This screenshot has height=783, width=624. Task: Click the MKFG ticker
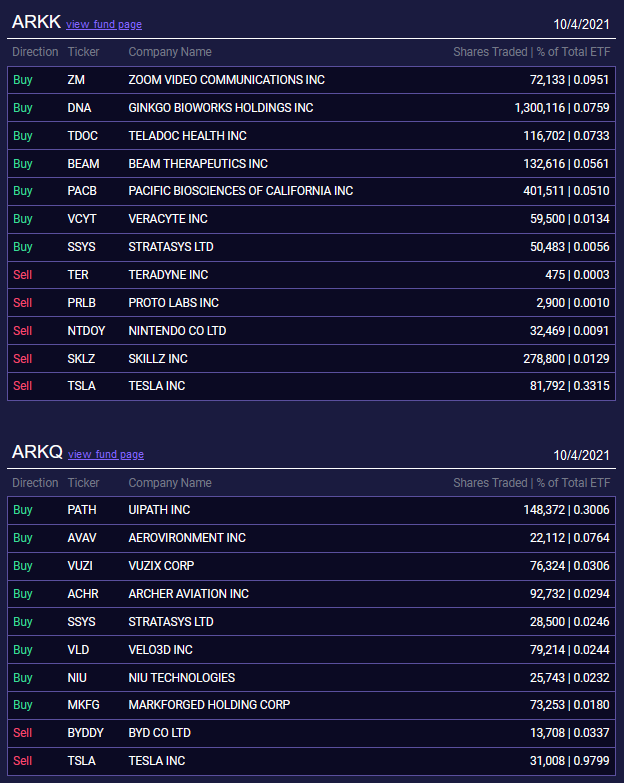[x=83, y=704]
